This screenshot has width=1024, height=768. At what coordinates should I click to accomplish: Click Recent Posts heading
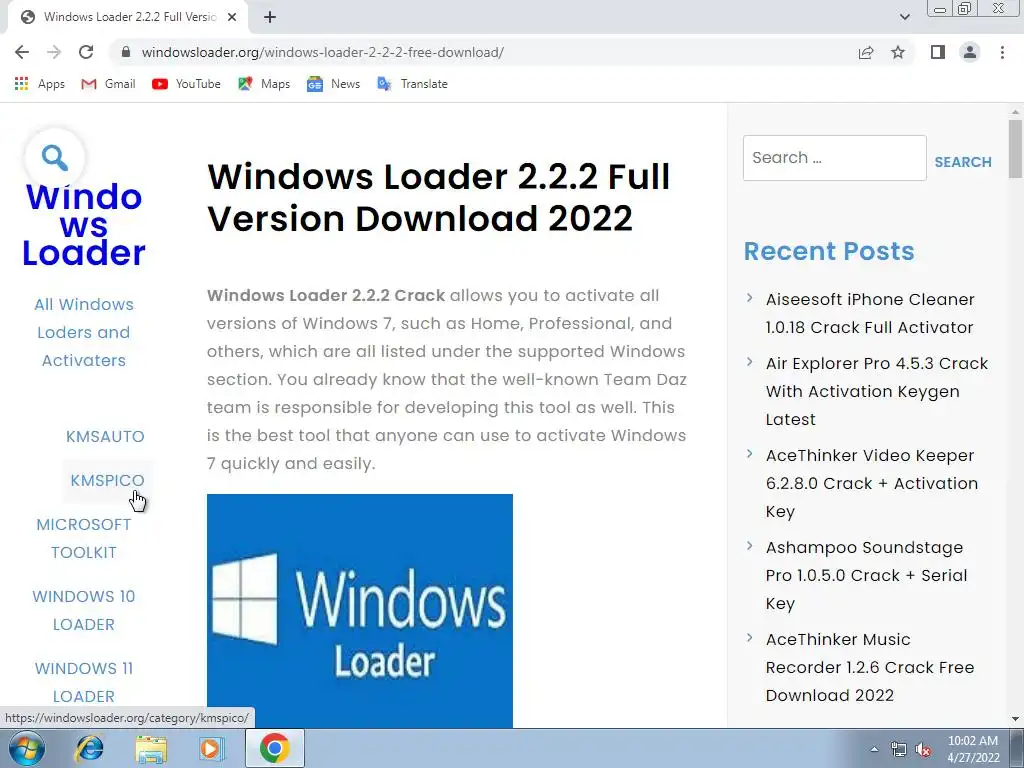[x=829, y=251]
